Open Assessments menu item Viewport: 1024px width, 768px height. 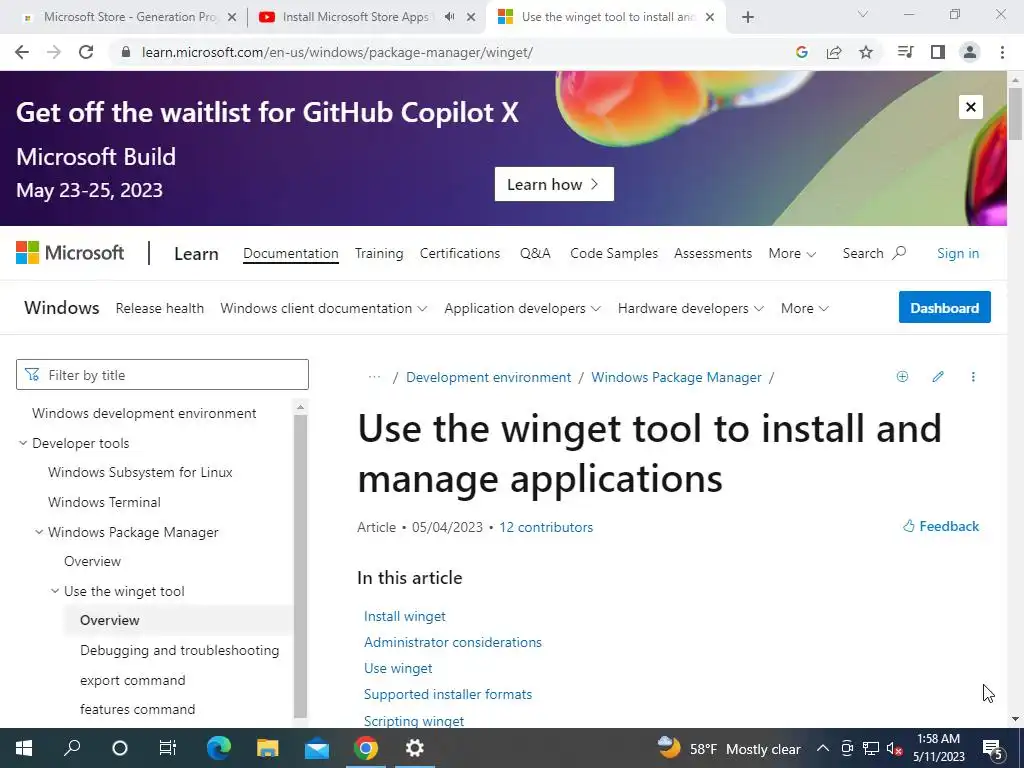click(713, 253)
